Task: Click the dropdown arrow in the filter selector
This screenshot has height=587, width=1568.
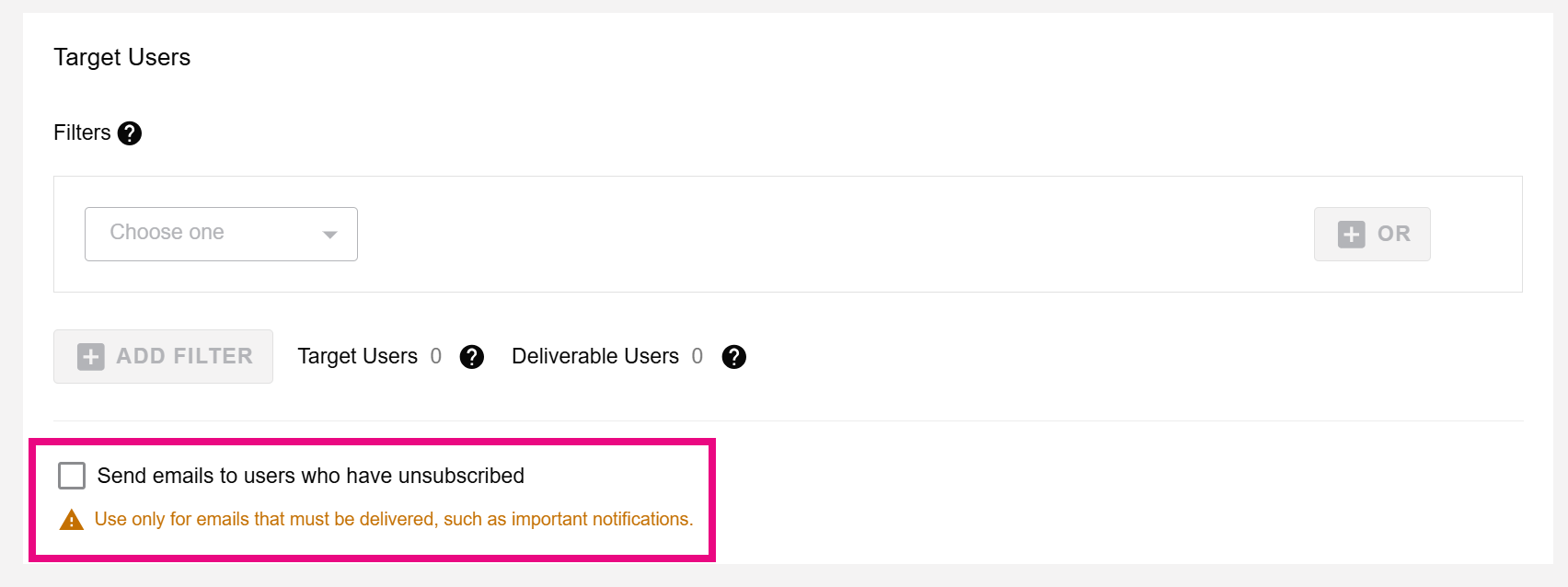Action: tap(329, 235)
